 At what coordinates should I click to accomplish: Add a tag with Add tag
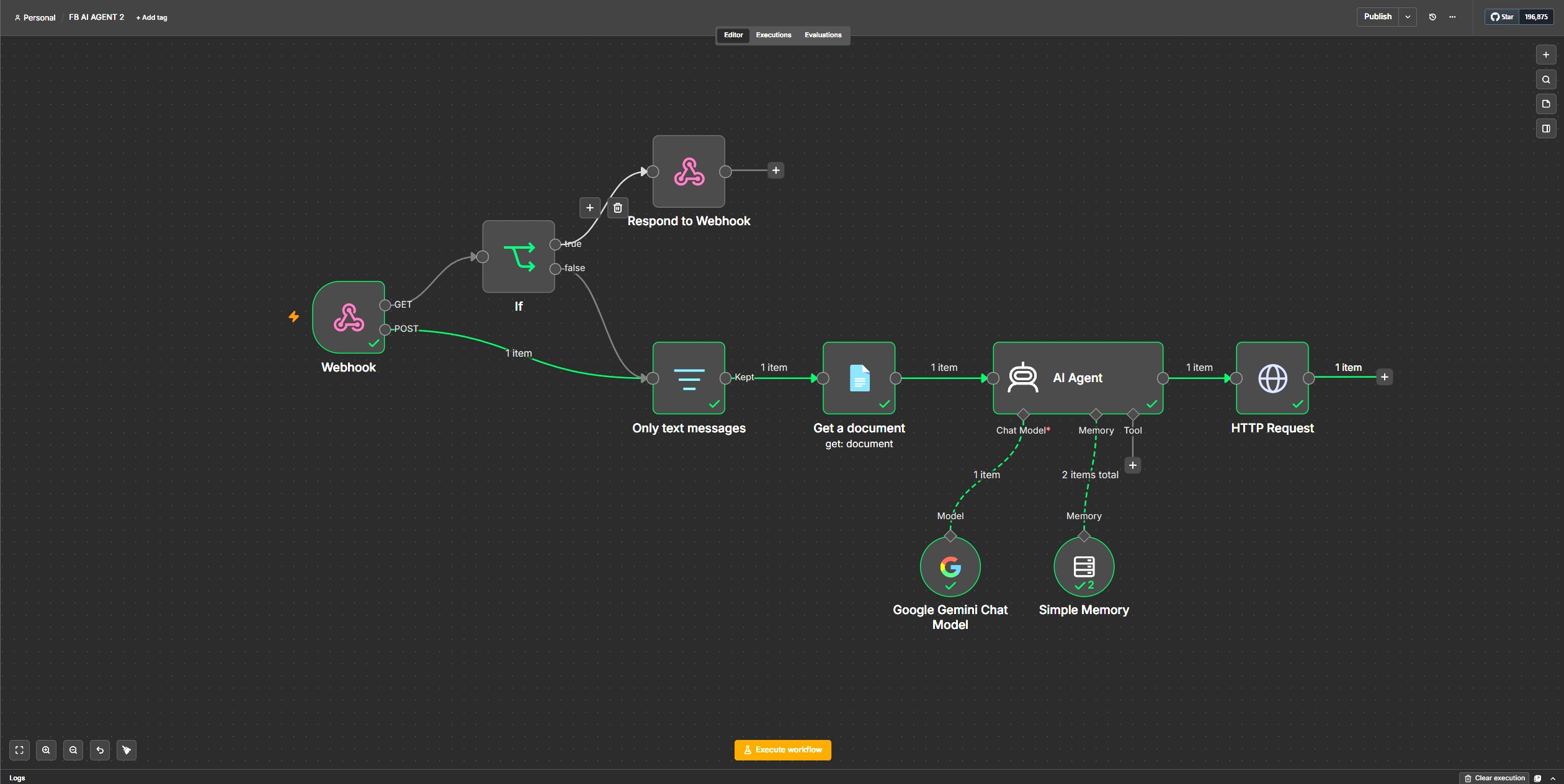152,17
